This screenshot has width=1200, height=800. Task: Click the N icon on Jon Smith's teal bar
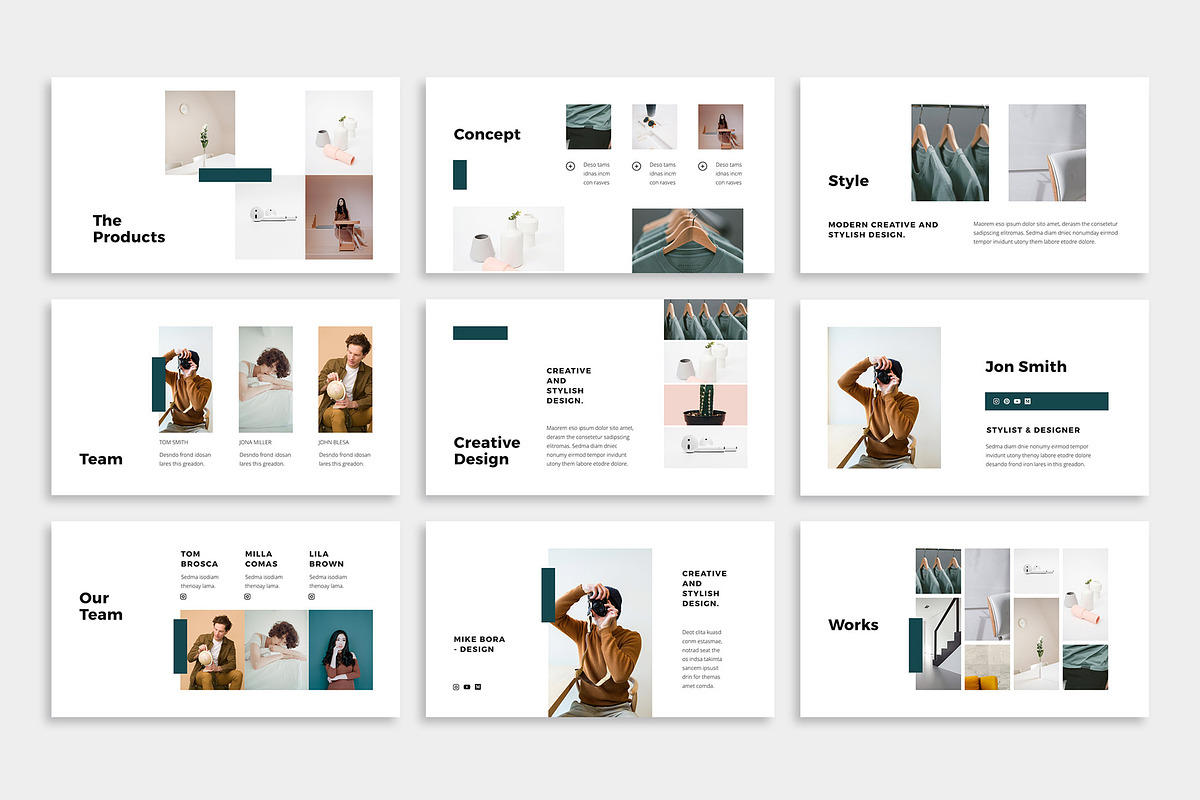click(1028, 401)
